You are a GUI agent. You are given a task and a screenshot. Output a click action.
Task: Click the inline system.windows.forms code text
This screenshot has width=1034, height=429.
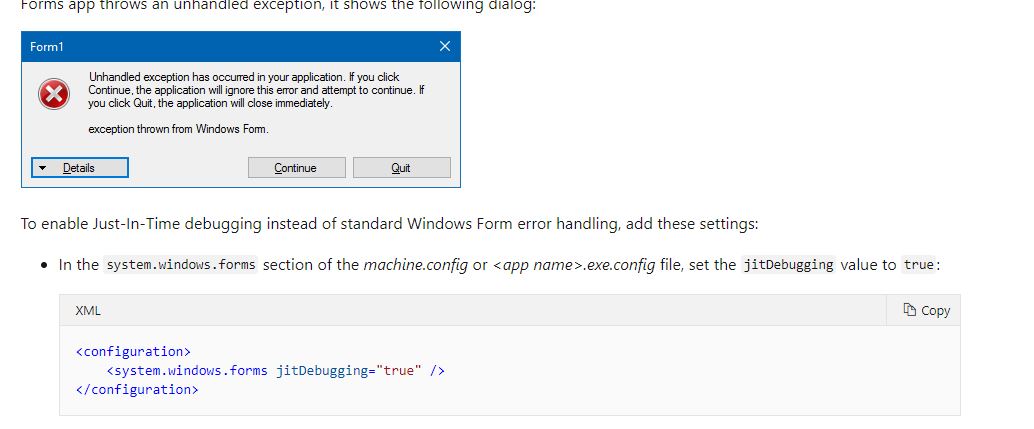click(181, 265)
